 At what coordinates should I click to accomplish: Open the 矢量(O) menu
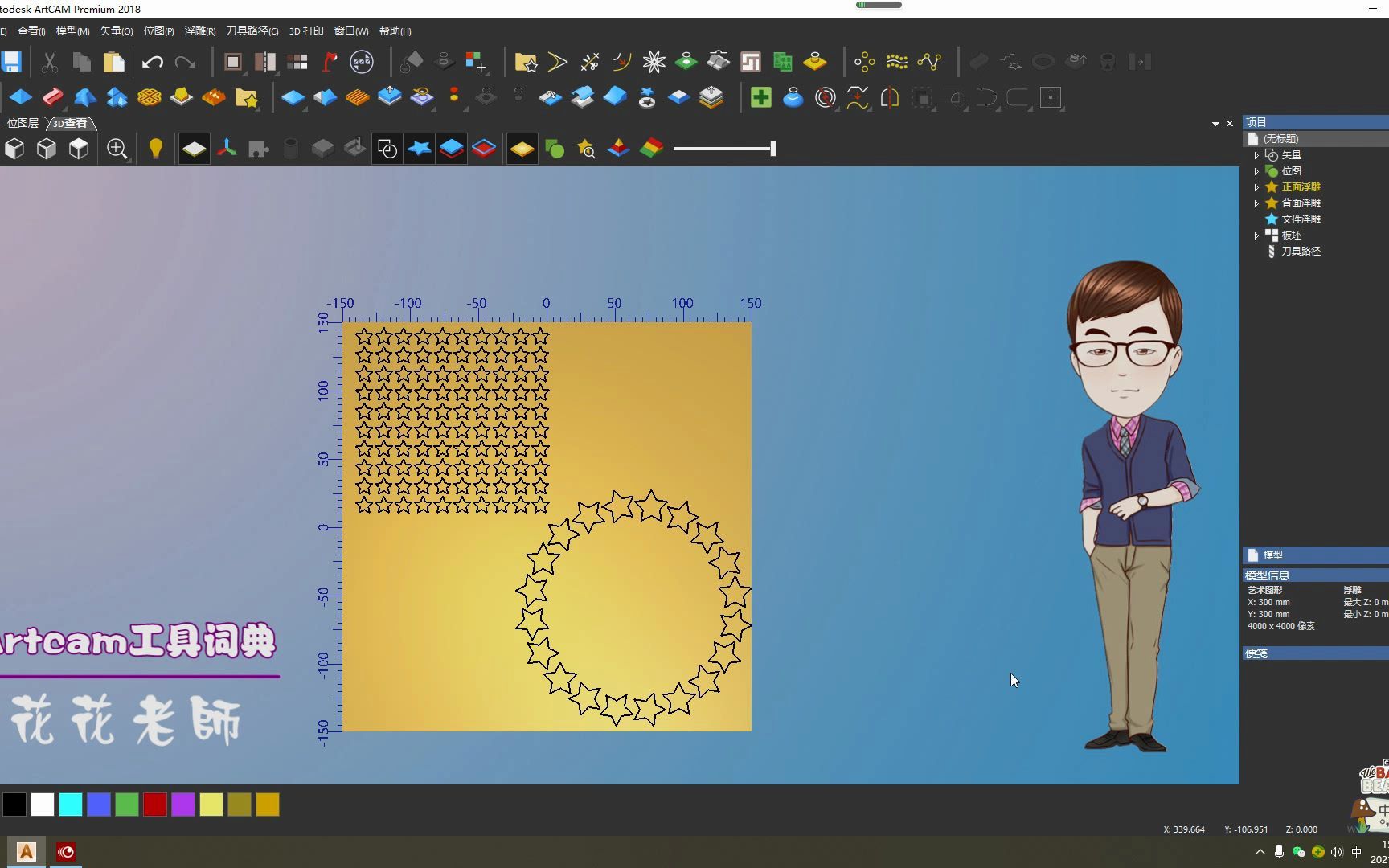pyautogui.click(x=117, y=31)
